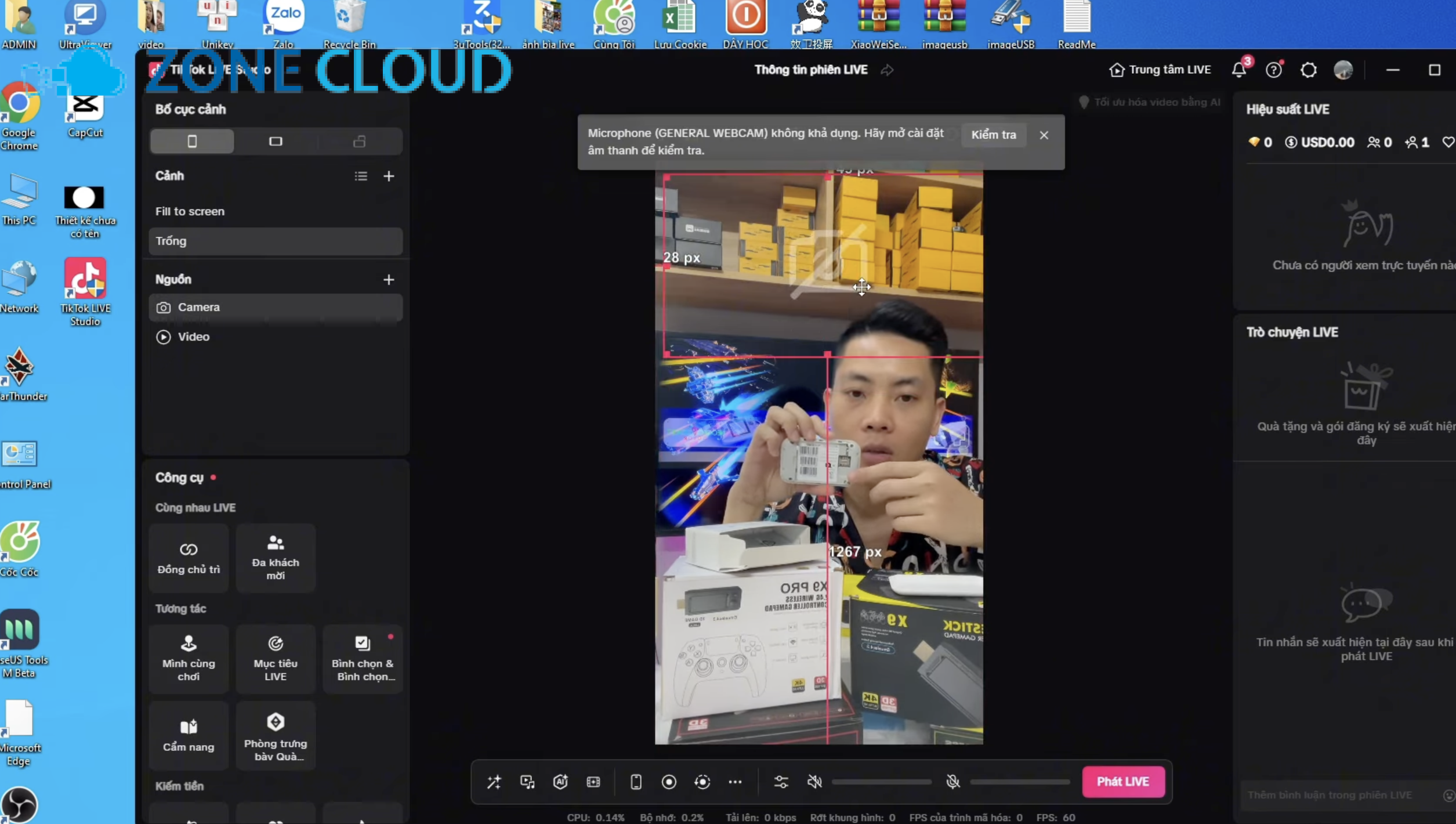Click the share arrow next to LIVE info
The image size is (1456, 824).
887,70
